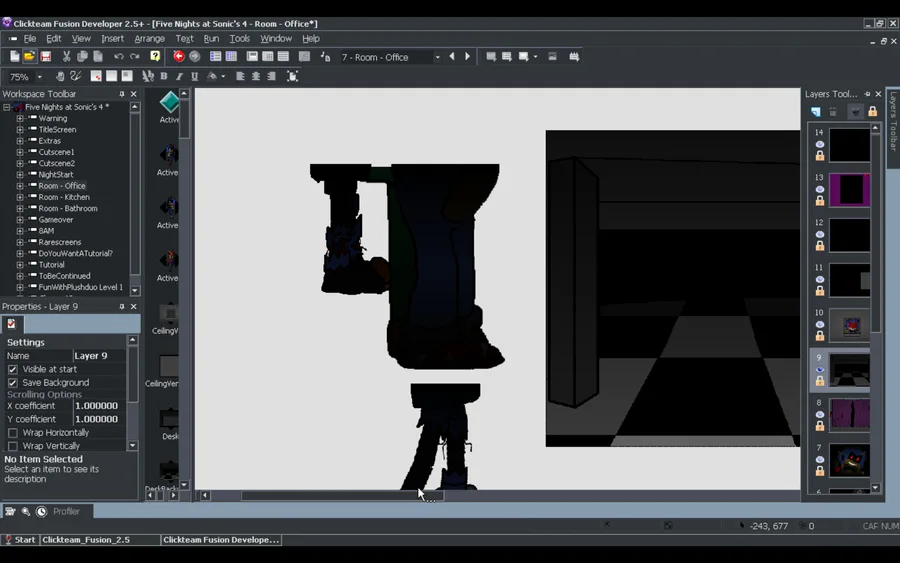Open the Insert menu
The width and height of the screenshot is (900, 563).
point(112,39)
